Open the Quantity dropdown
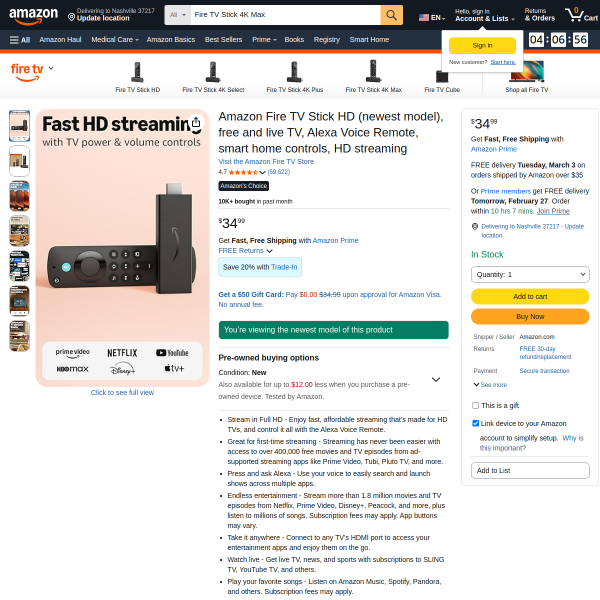 [530, 274]
